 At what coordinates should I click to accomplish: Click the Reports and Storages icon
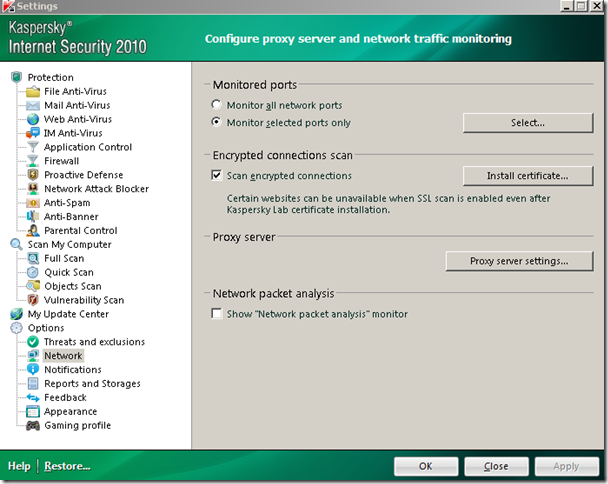(x=33, y=384)
